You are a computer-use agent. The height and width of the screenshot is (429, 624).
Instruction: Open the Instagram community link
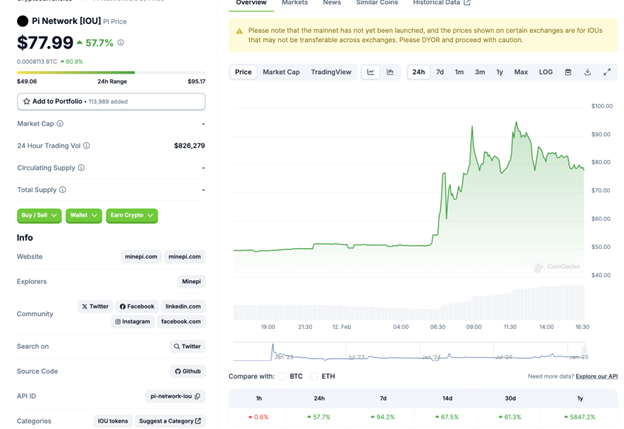click(133, 322)
